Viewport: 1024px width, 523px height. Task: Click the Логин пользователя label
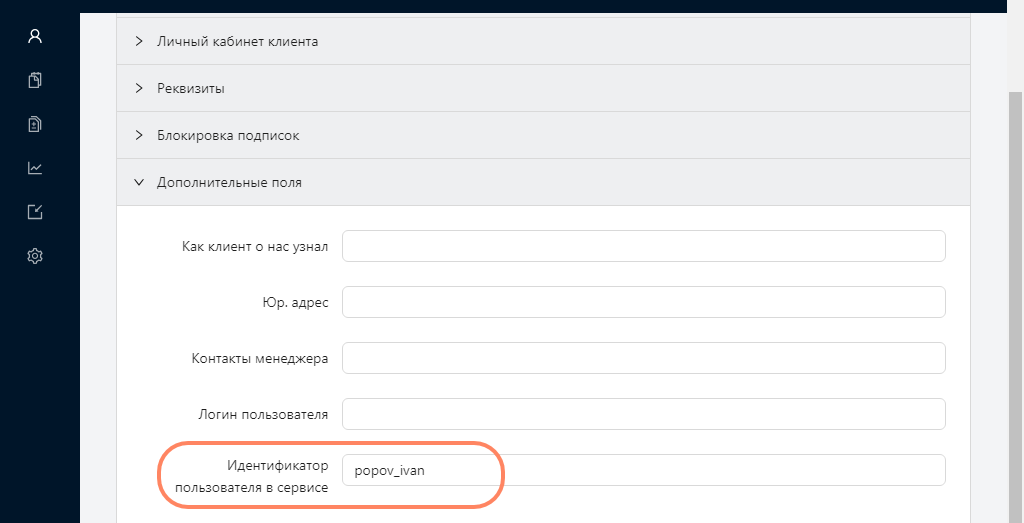pos(263,415)
